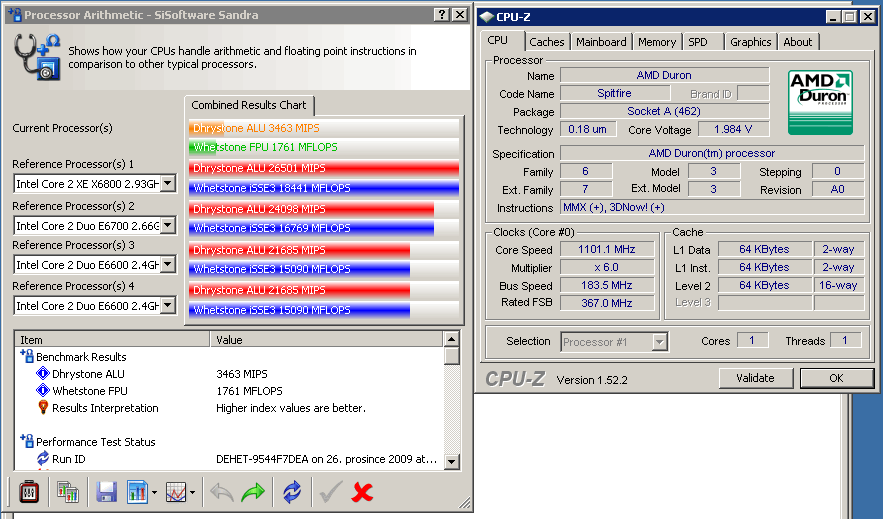Click the results list scrollbar down arrow
This screenshot has height=519, width=883.
coord(452,462)
